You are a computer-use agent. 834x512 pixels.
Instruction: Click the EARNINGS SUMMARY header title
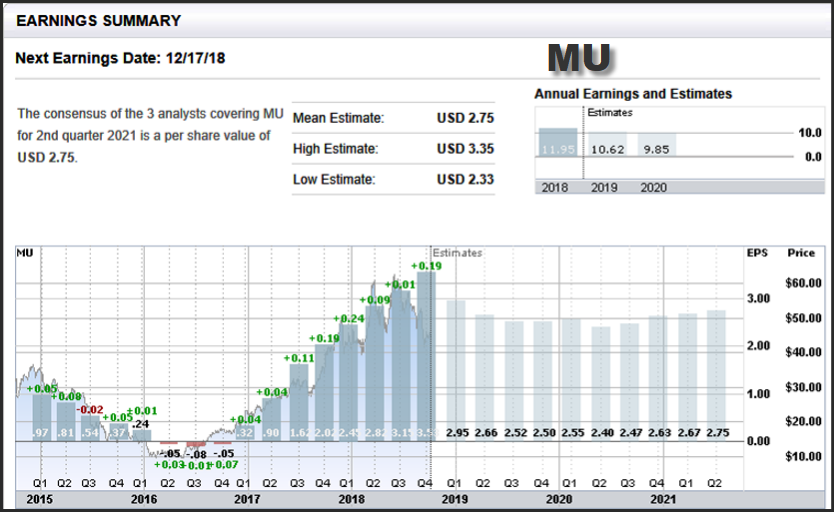coord(99,20)
